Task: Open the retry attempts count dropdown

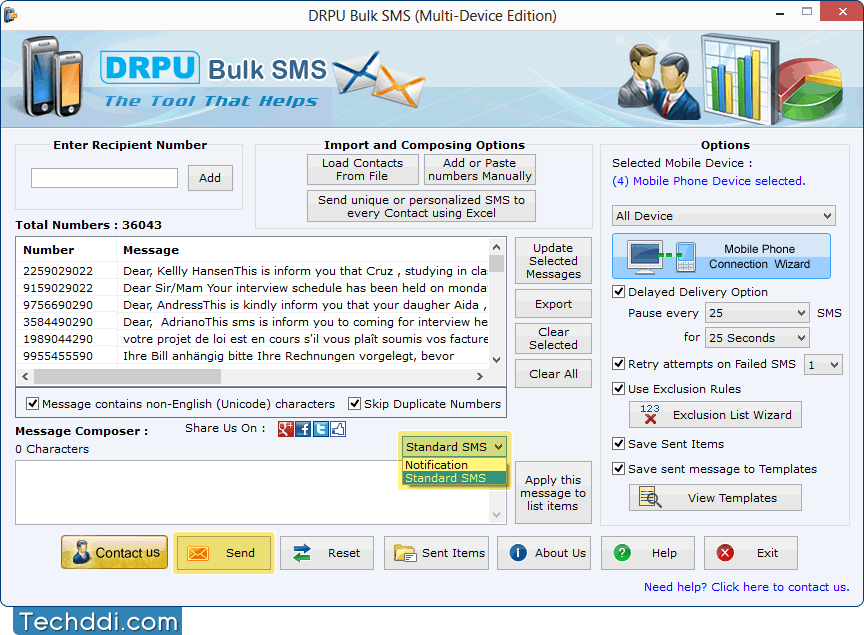Action: [823, 364]
